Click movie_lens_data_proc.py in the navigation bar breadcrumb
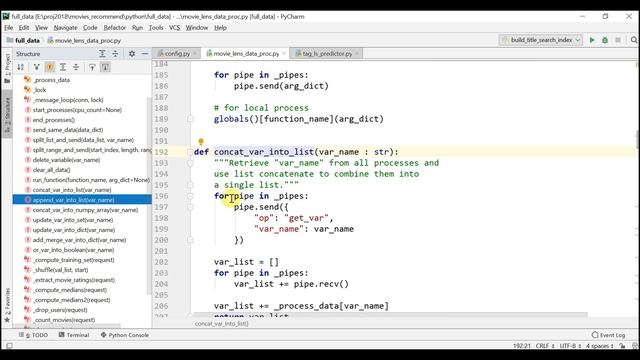 84,40
